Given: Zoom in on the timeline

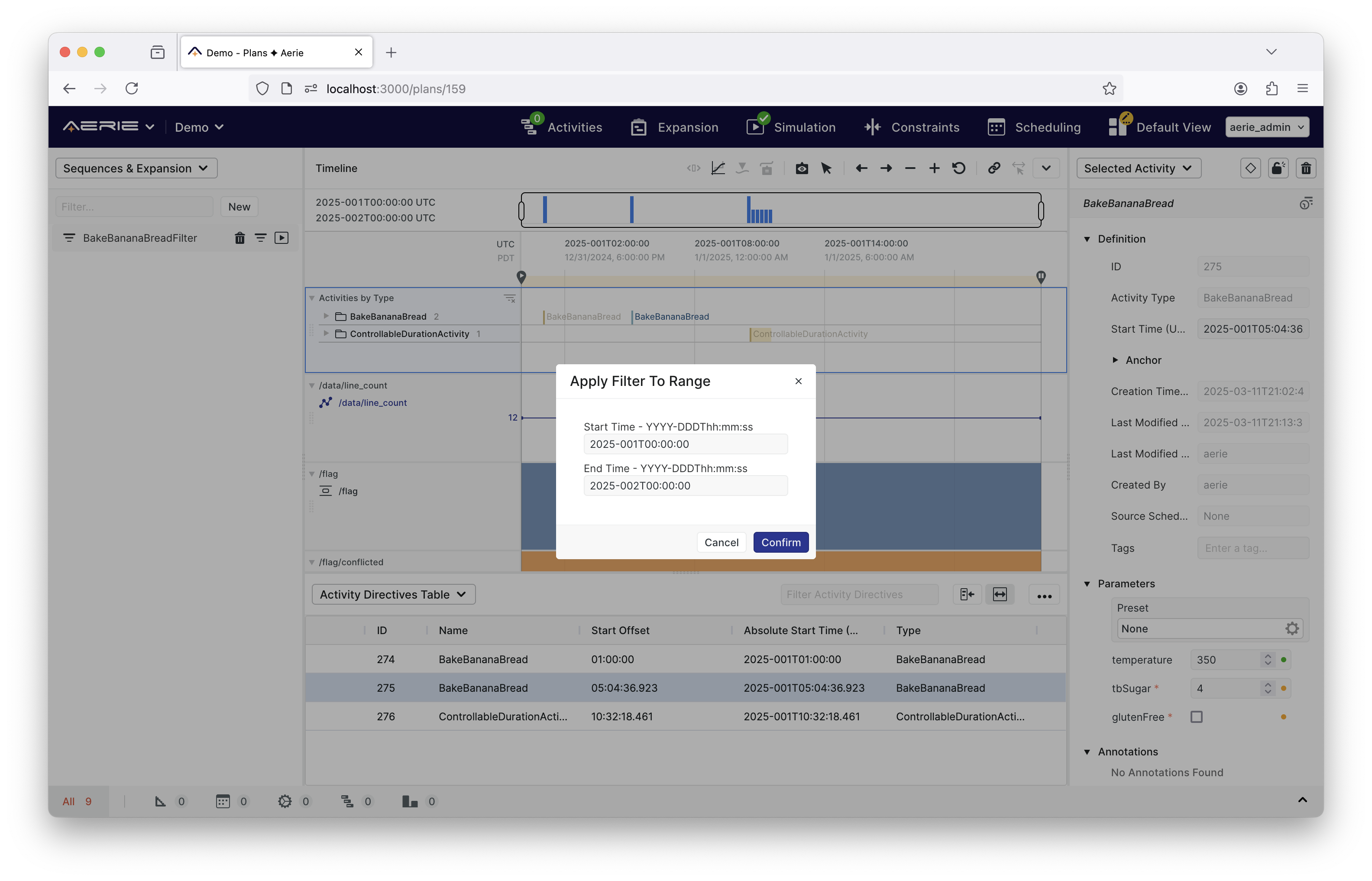Looking at the screenshot, I should coord(934,168).
